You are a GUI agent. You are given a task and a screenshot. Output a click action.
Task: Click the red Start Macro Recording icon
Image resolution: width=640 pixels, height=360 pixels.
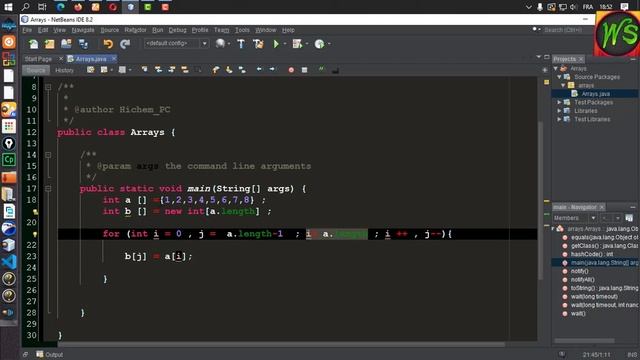click(291, 70)
